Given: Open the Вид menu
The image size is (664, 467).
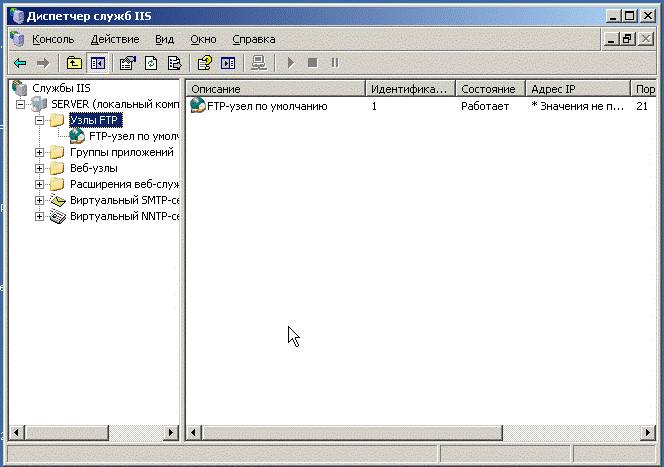Looking at the screenshot, I should point(164,39).
